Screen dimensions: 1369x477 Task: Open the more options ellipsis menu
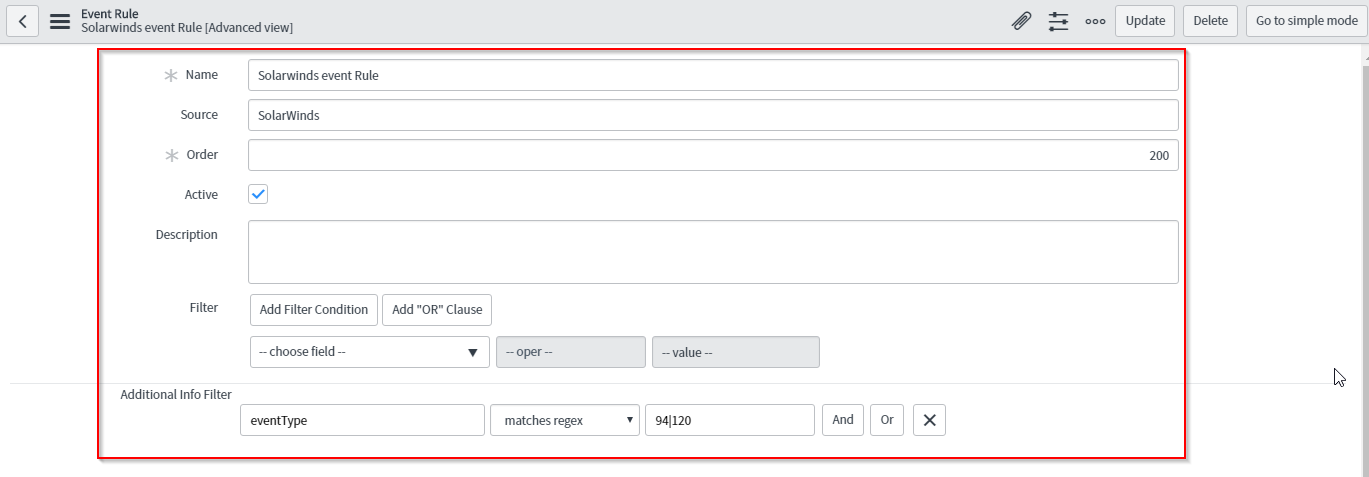pyautogui.click(x=1095, y=21)
